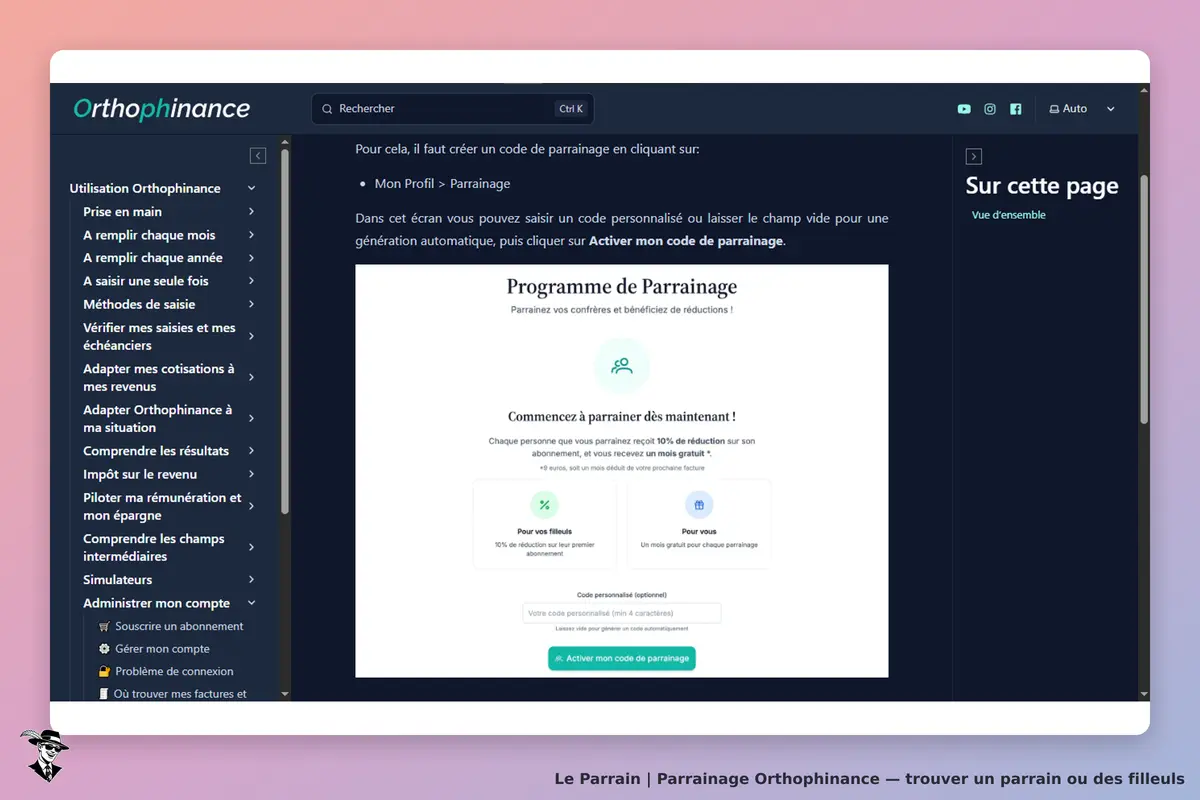Collapse the right table of contents icon
The height and width of the screenshot is (800, 1200).
tap(974, 156)
